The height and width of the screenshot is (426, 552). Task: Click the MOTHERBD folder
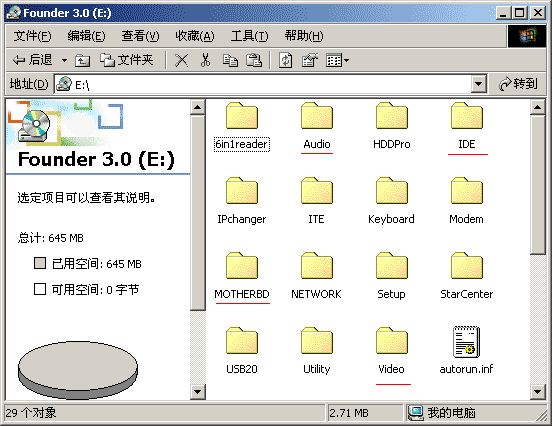pyautogui.click(x=242, y=276)
